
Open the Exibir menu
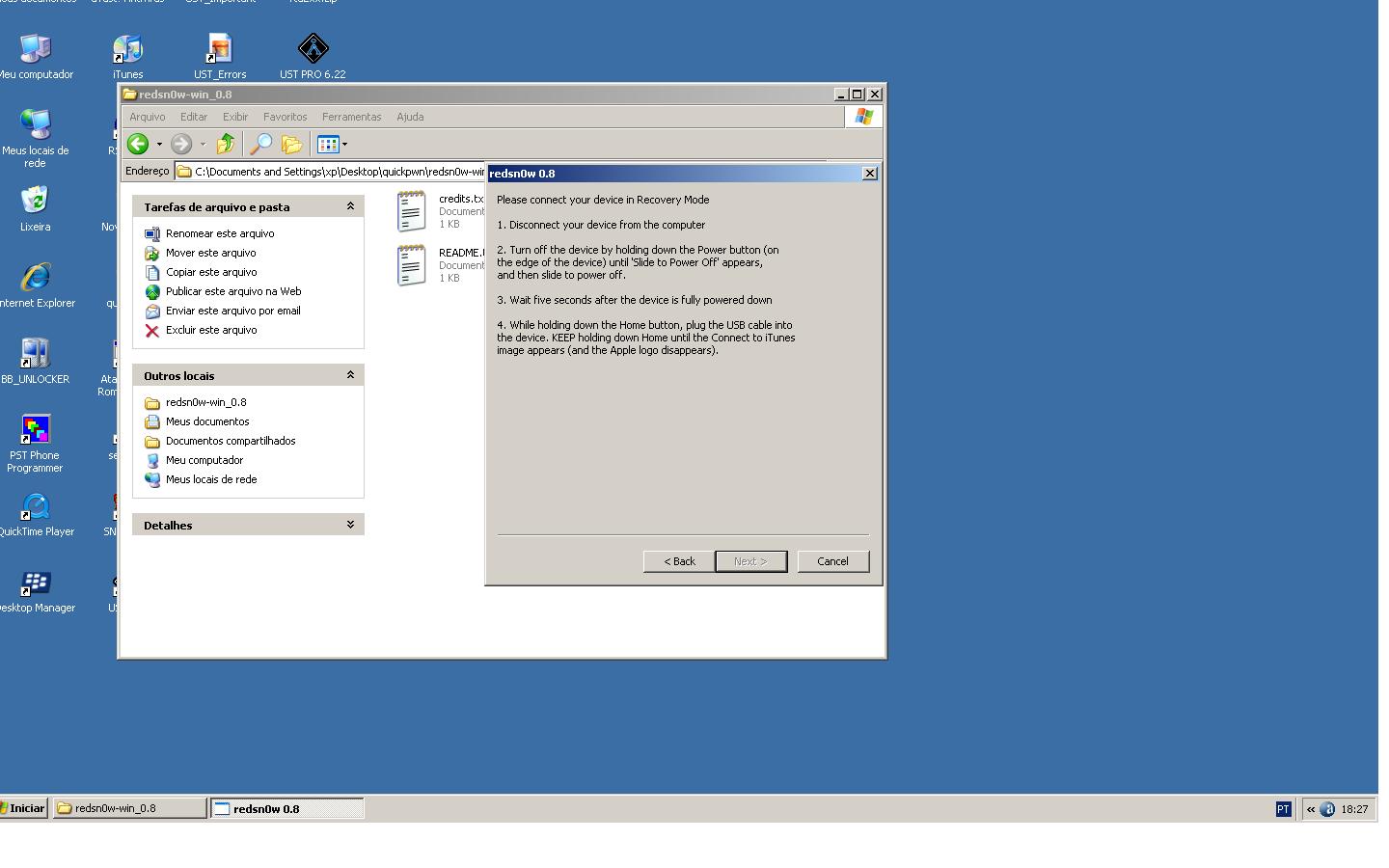[x=235, y=117]
